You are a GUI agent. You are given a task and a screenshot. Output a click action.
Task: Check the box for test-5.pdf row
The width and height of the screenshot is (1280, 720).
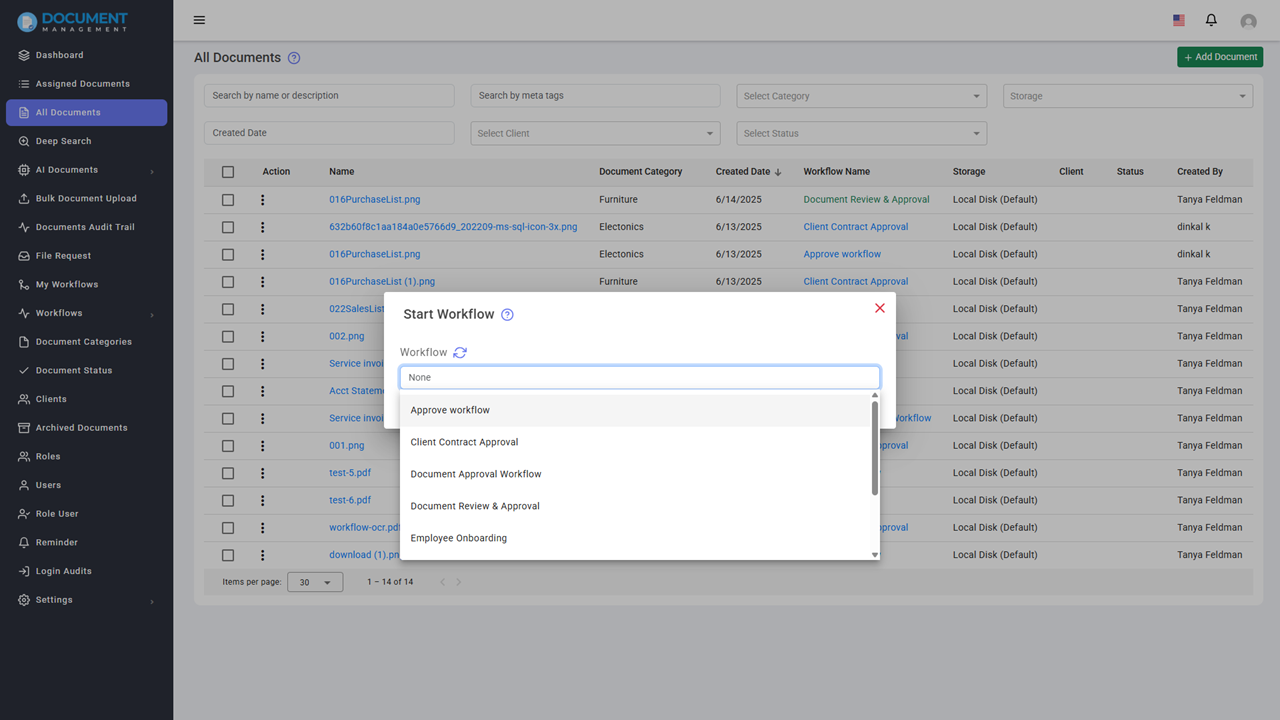228,473
